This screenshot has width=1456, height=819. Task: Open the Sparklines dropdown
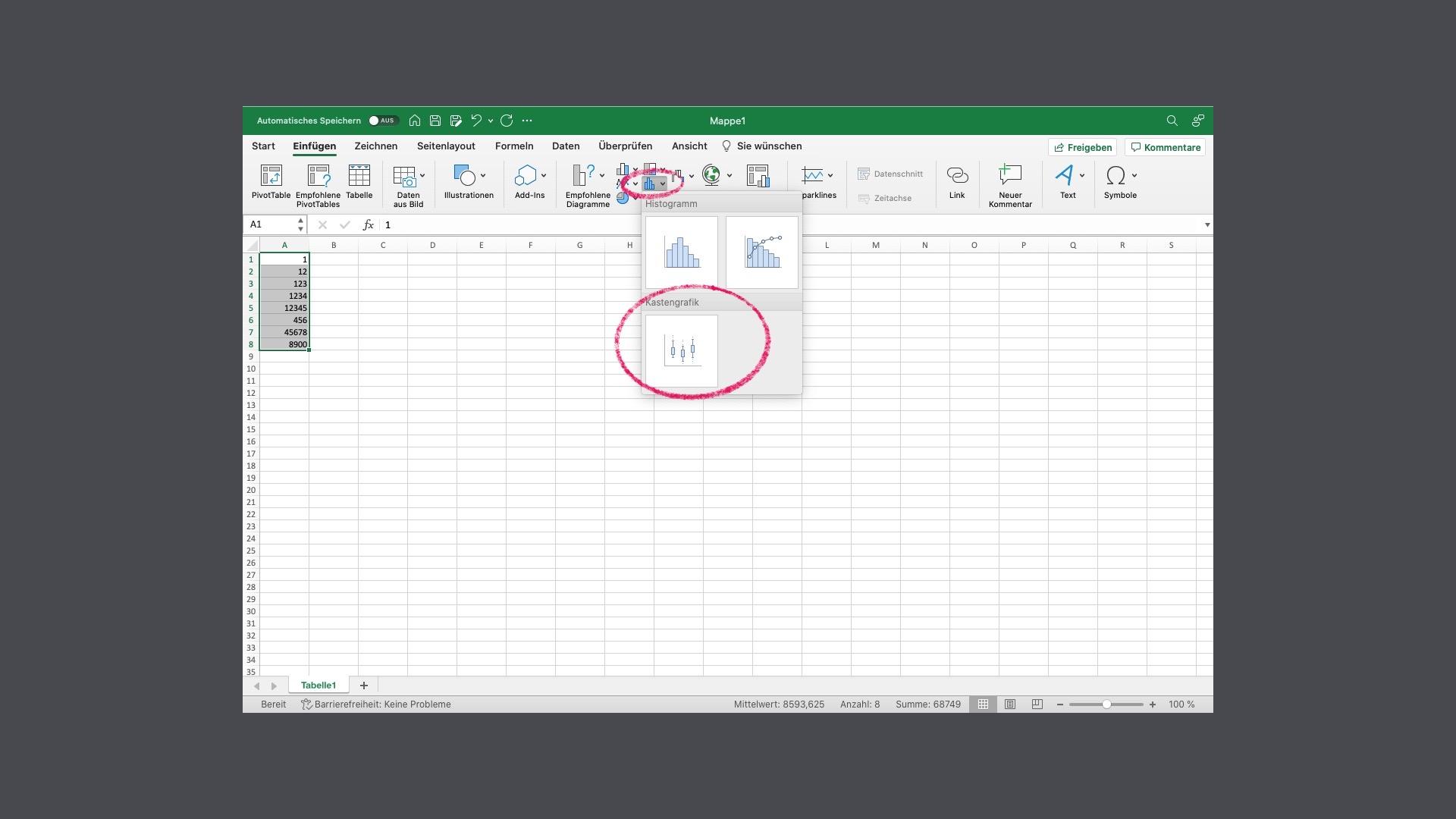[x=829, y=174]
